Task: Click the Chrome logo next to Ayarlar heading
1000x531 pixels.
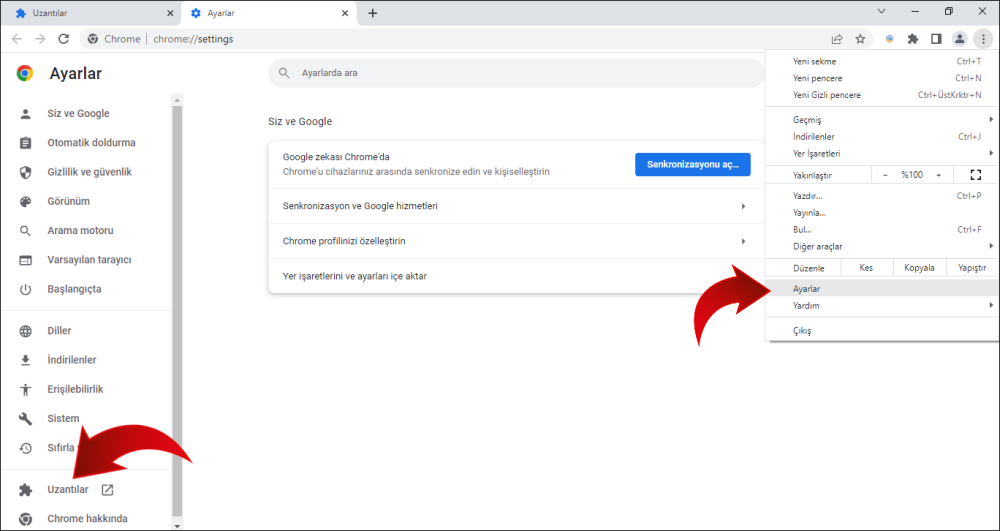Action: coord(25,73)
